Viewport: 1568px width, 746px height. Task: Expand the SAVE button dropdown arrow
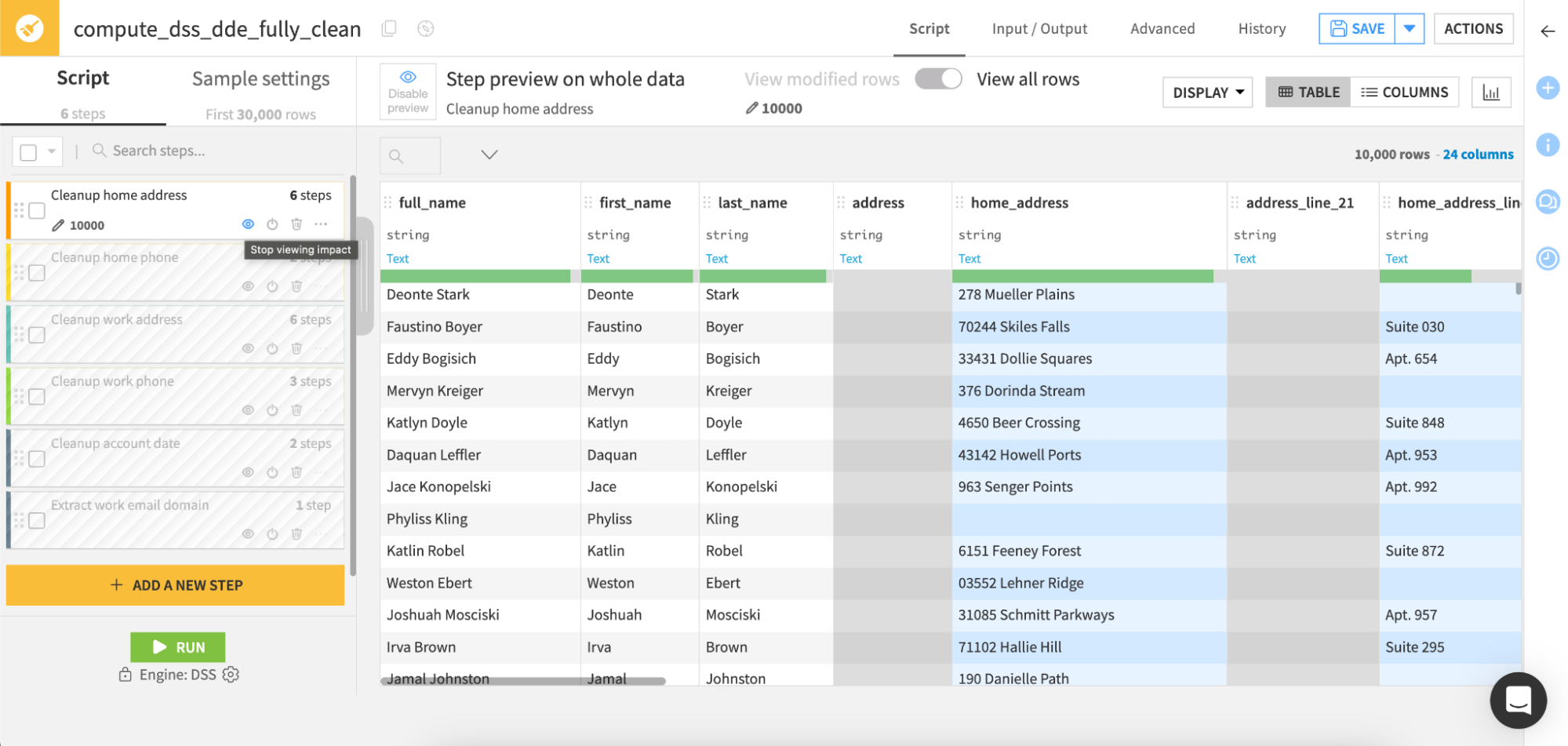tap(1410, 28)
